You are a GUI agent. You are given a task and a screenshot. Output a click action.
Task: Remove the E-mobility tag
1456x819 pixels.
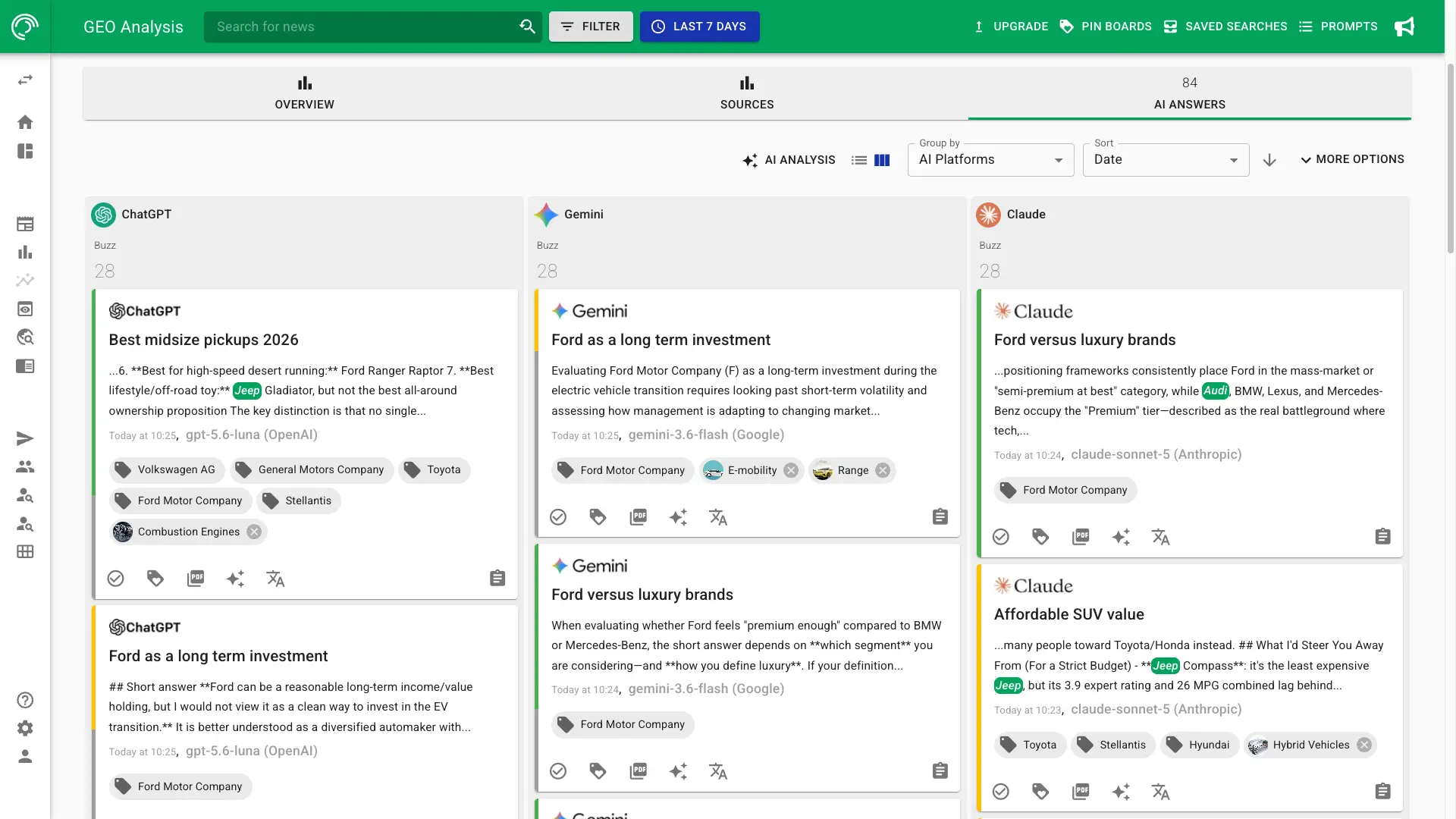[791, 470]
